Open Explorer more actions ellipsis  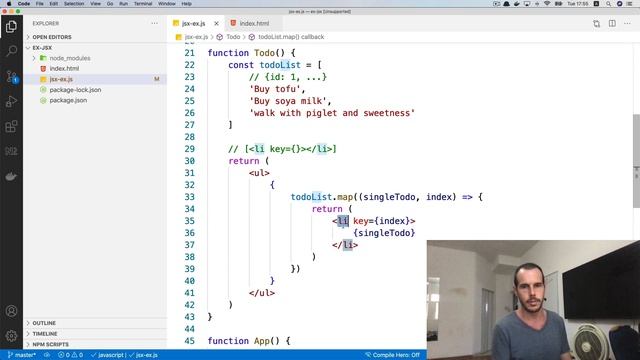[x=154, y=23]
